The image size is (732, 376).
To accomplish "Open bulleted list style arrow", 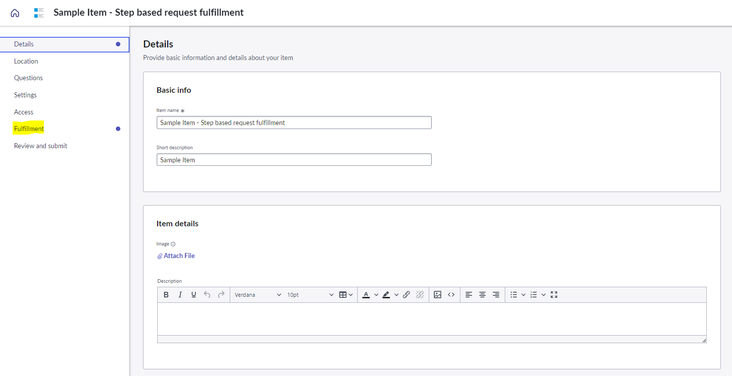I will pos(523,295).
